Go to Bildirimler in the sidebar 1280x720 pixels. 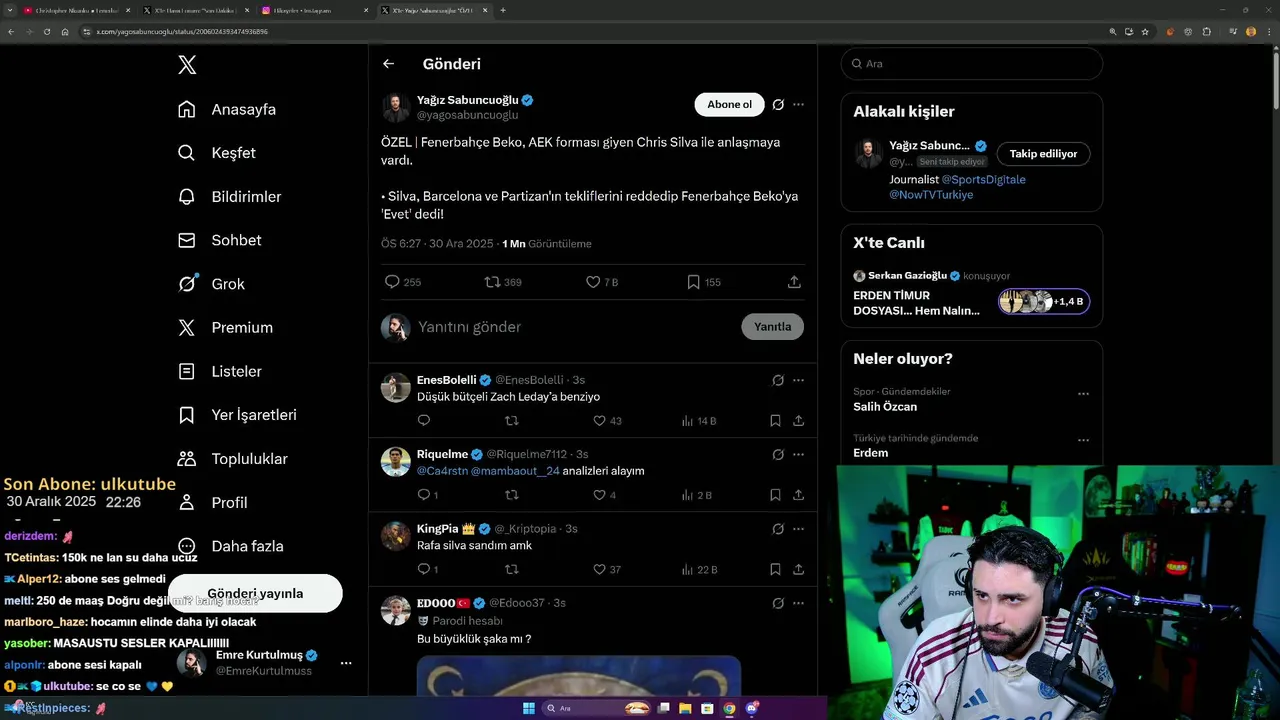coord(229,197)
